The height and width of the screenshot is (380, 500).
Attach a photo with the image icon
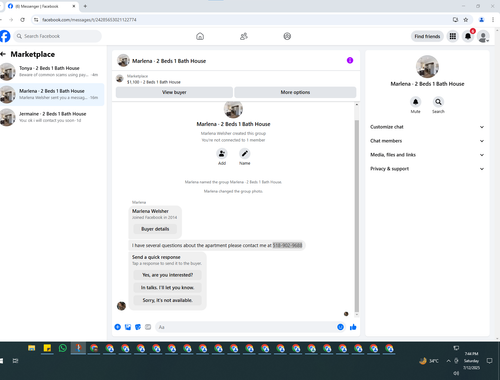pyautogui.click(x=128, y=327)
